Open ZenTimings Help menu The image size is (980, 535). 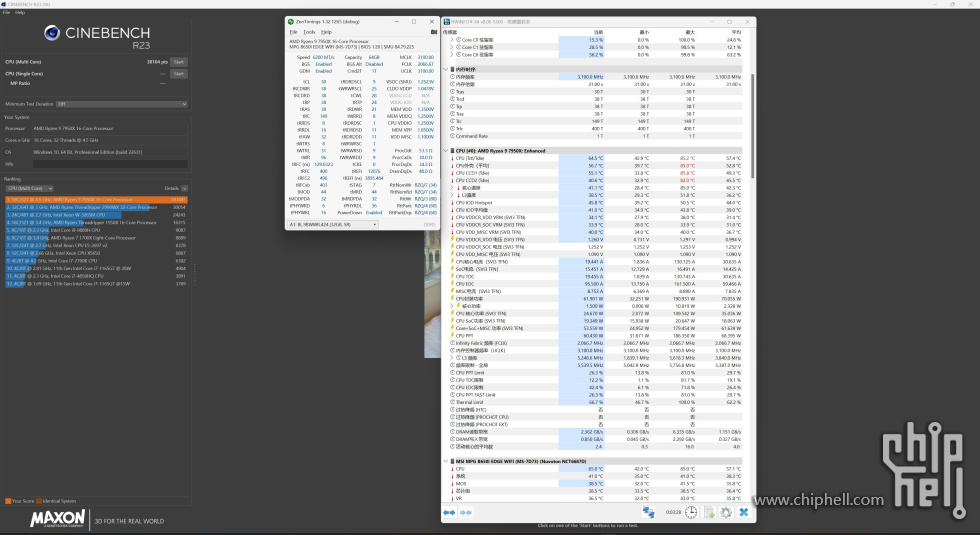326,32
